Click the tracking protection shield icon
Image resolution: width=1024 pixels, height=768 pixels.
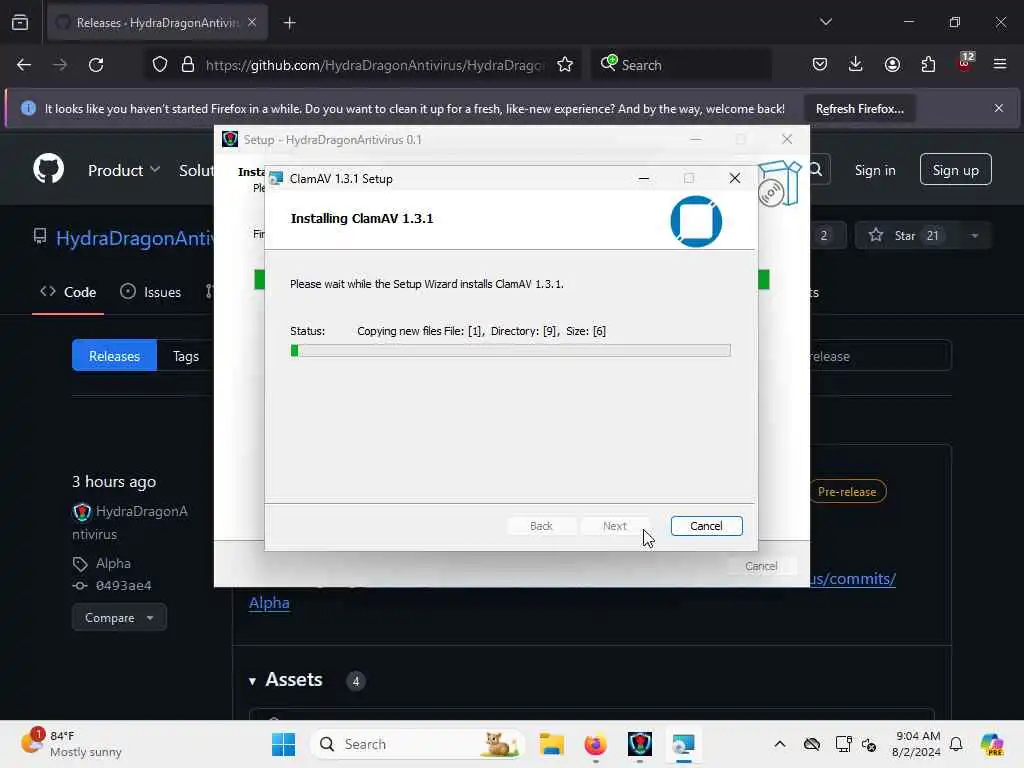point(160,65)
